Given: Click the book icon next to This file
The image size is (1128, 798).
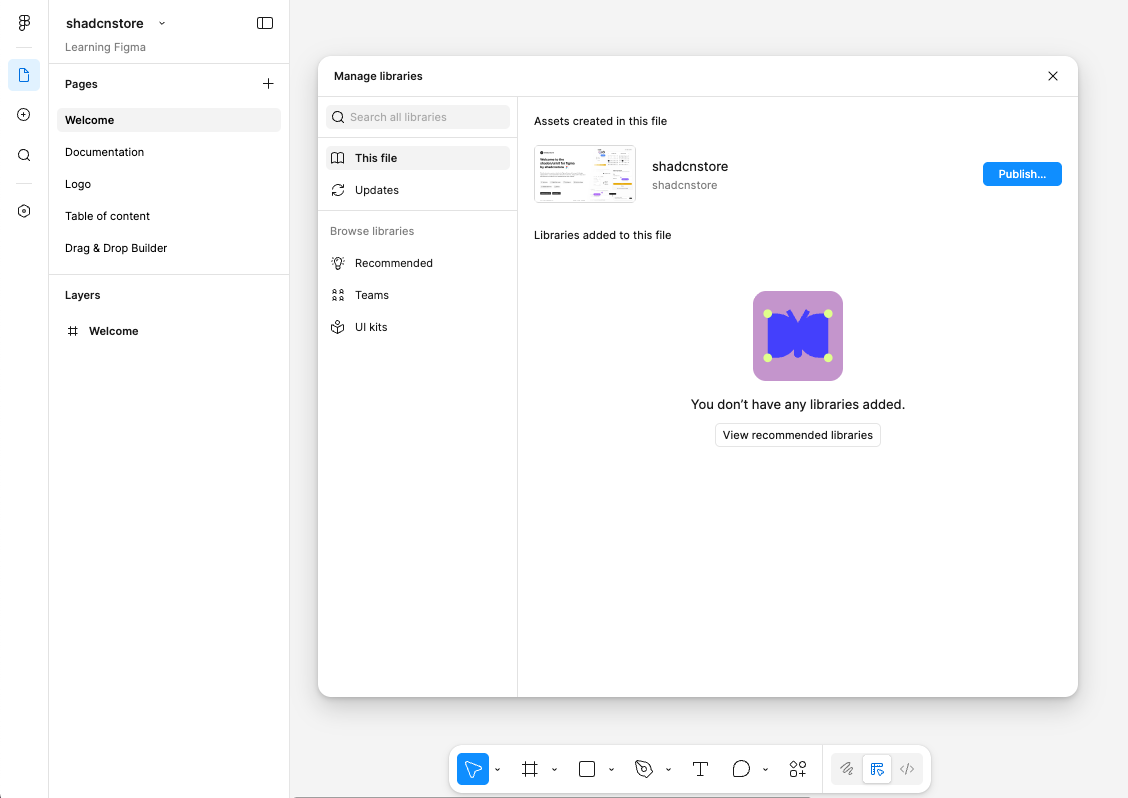Looking at the screenshot, I should [x=337, y=158].
